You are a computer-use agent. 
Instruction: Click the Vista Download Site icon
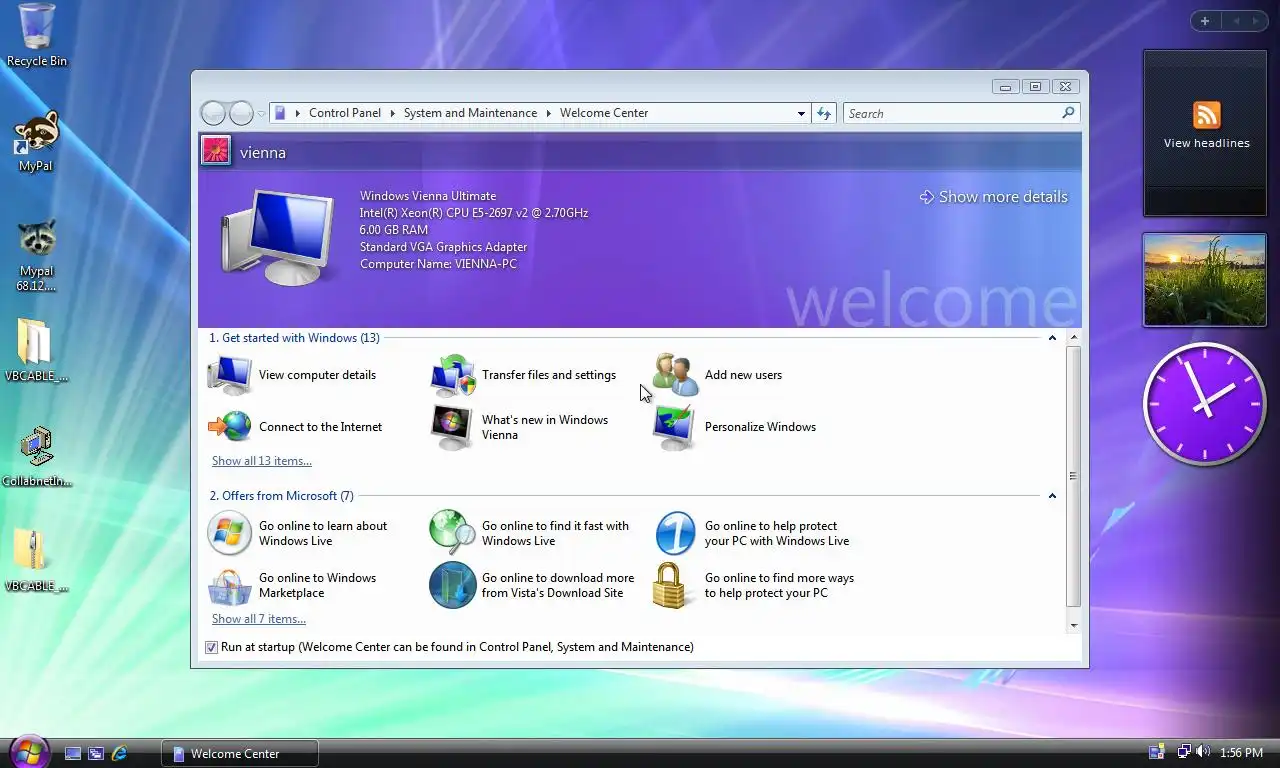point(452,585)
